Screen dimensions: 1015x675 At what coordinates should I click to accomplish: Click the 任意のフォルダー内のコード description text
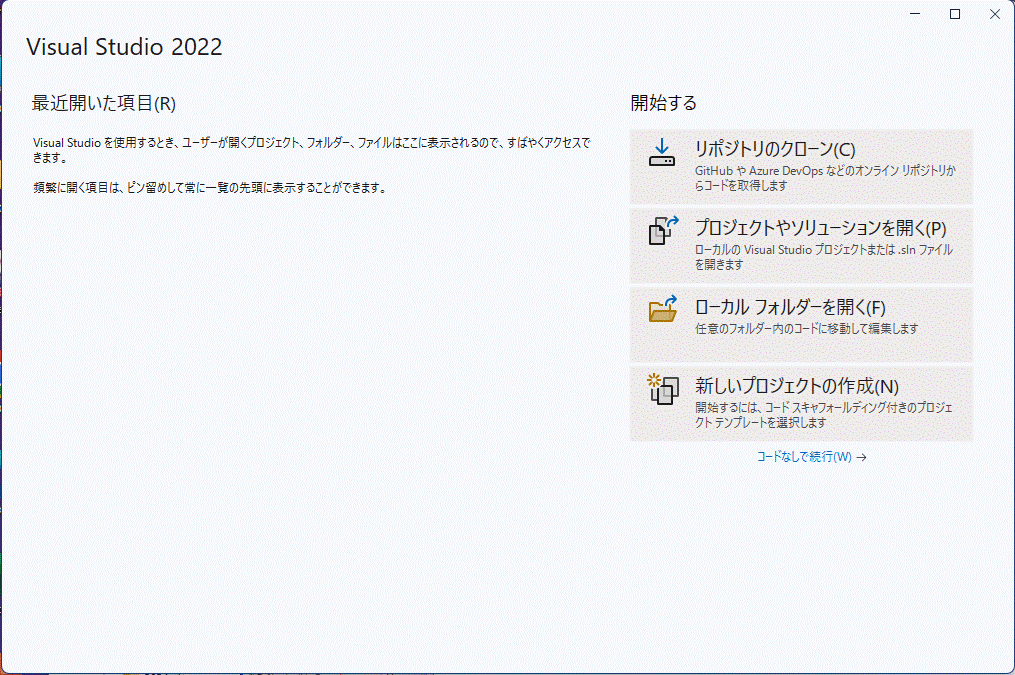coord(806,328)
